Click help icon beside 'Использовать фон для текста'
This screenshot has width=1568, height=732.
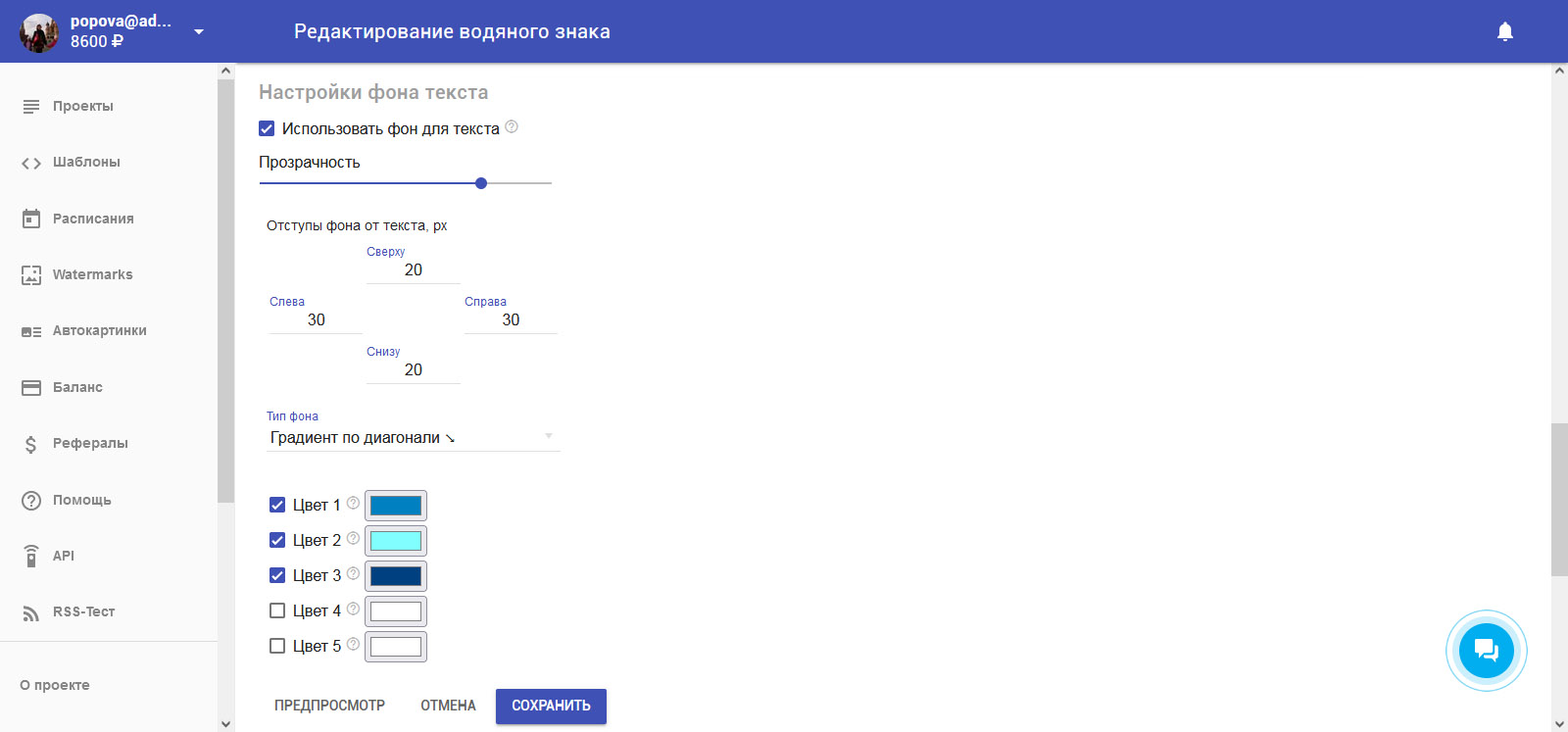tap(512, 127)
